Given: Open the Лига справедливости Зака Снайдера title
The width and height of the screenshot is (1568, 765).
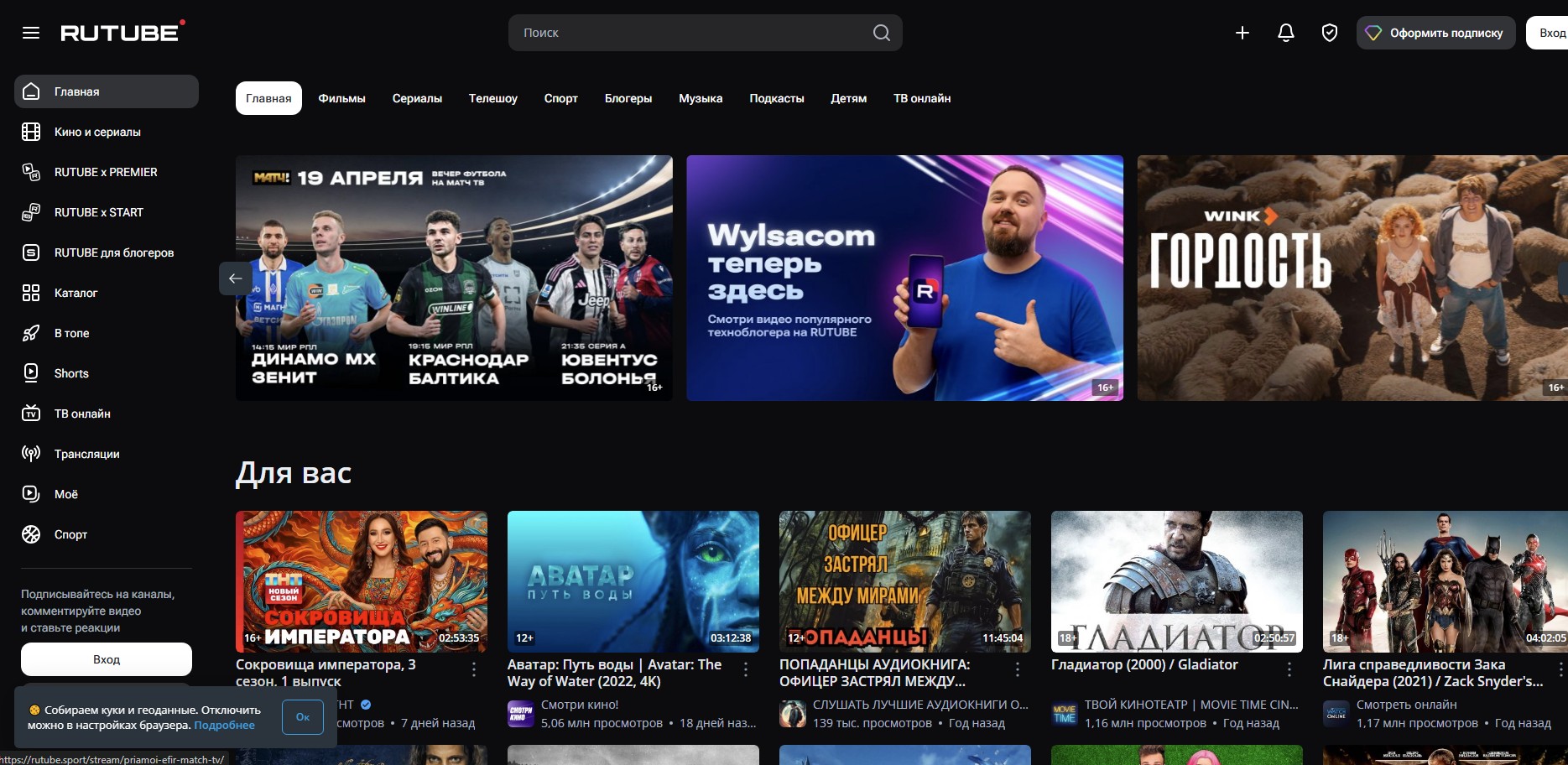Looking at the screenshot, I should point(1433,673).
